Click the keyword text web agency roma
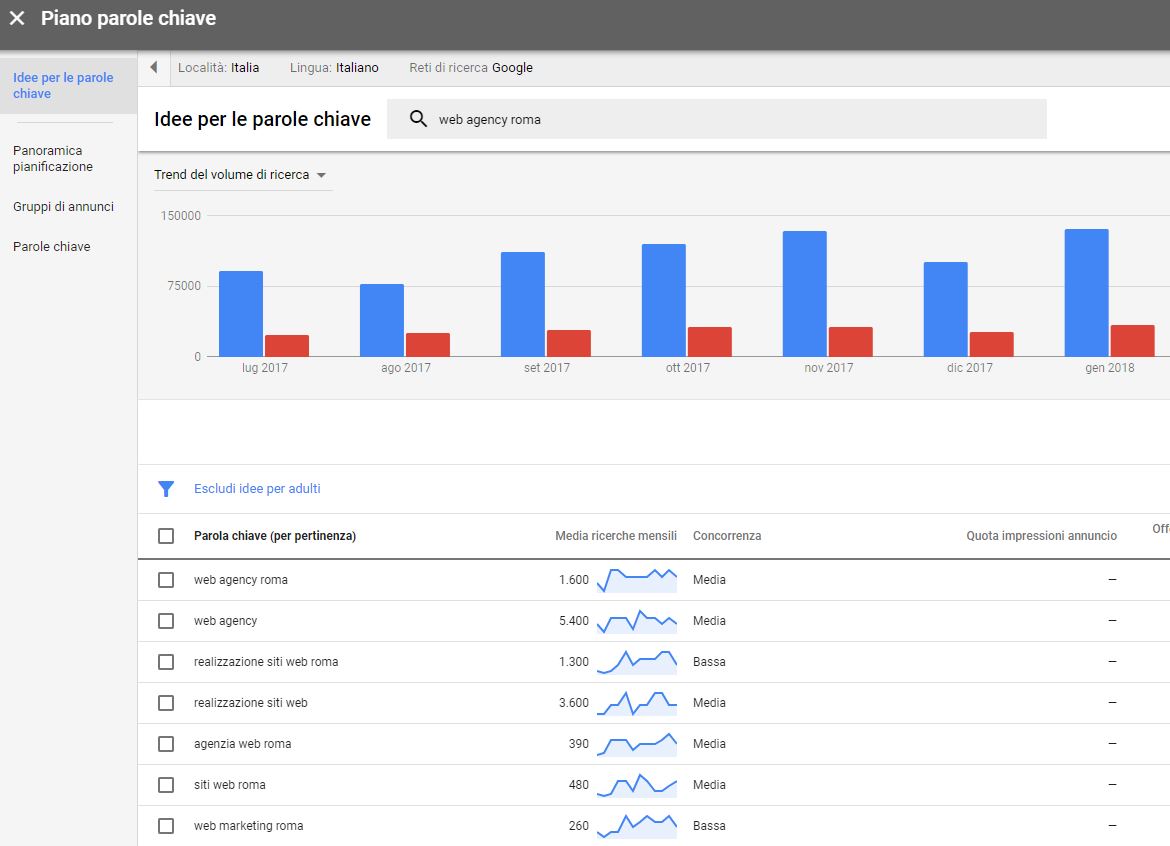This screenshot has height=846, width=1170. tap(240, 580)
